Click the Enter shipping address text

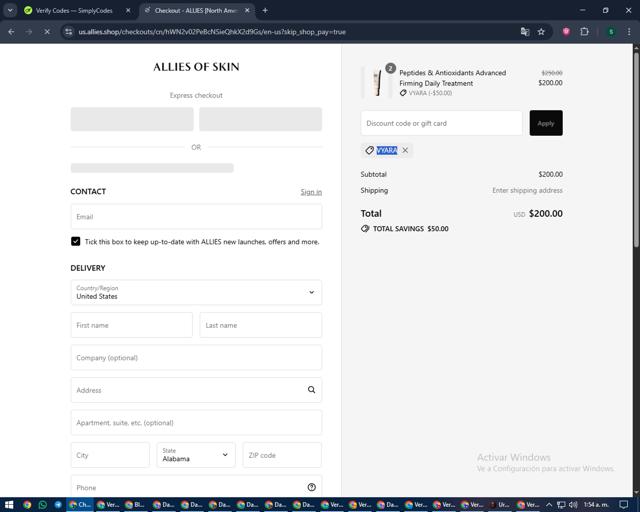tap(527, 190)
